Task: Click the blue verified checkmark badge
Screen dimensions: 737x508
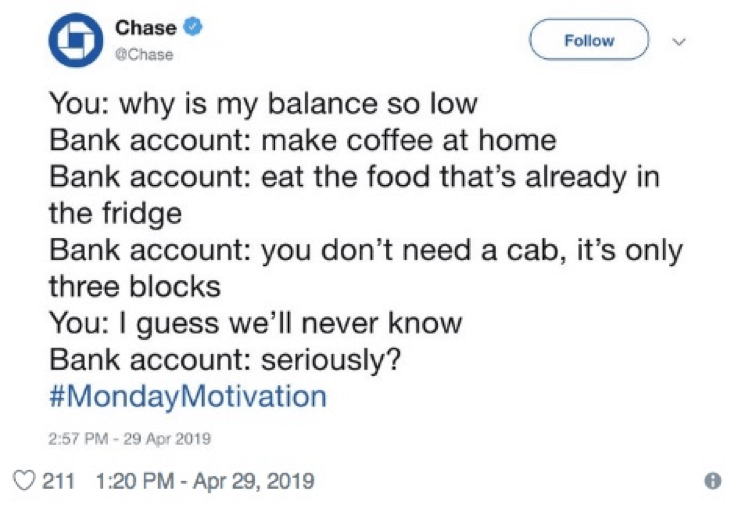Action: tap(193, 26)
